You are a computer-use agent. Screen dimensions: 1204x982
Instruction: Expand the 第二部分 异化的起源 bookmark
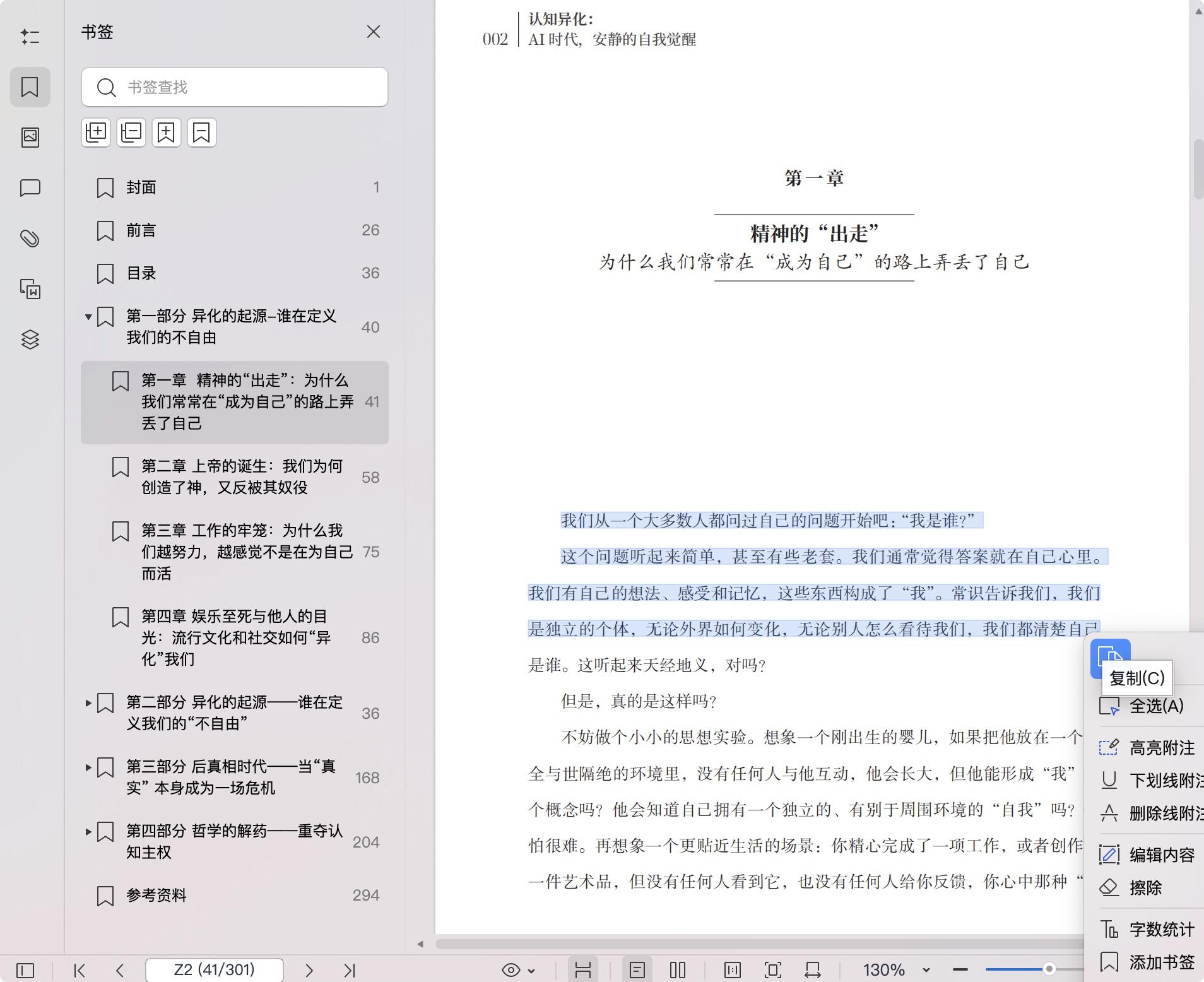click(88, 702)
